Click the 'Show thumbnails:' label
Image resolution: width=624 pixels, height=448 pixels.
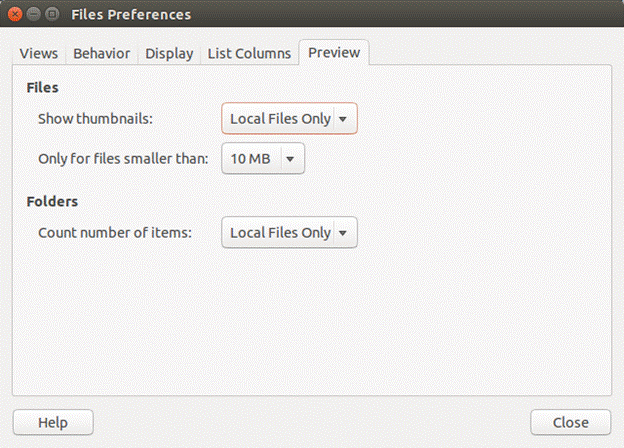95,119
